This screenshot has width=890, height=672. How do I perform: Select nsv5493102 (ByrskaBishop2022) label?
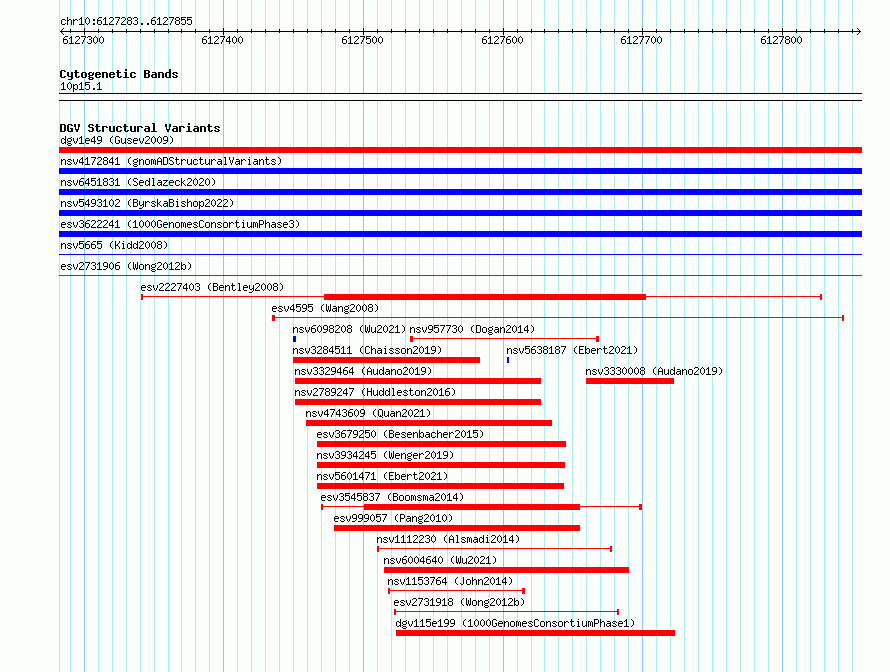(x=147, y=203)
